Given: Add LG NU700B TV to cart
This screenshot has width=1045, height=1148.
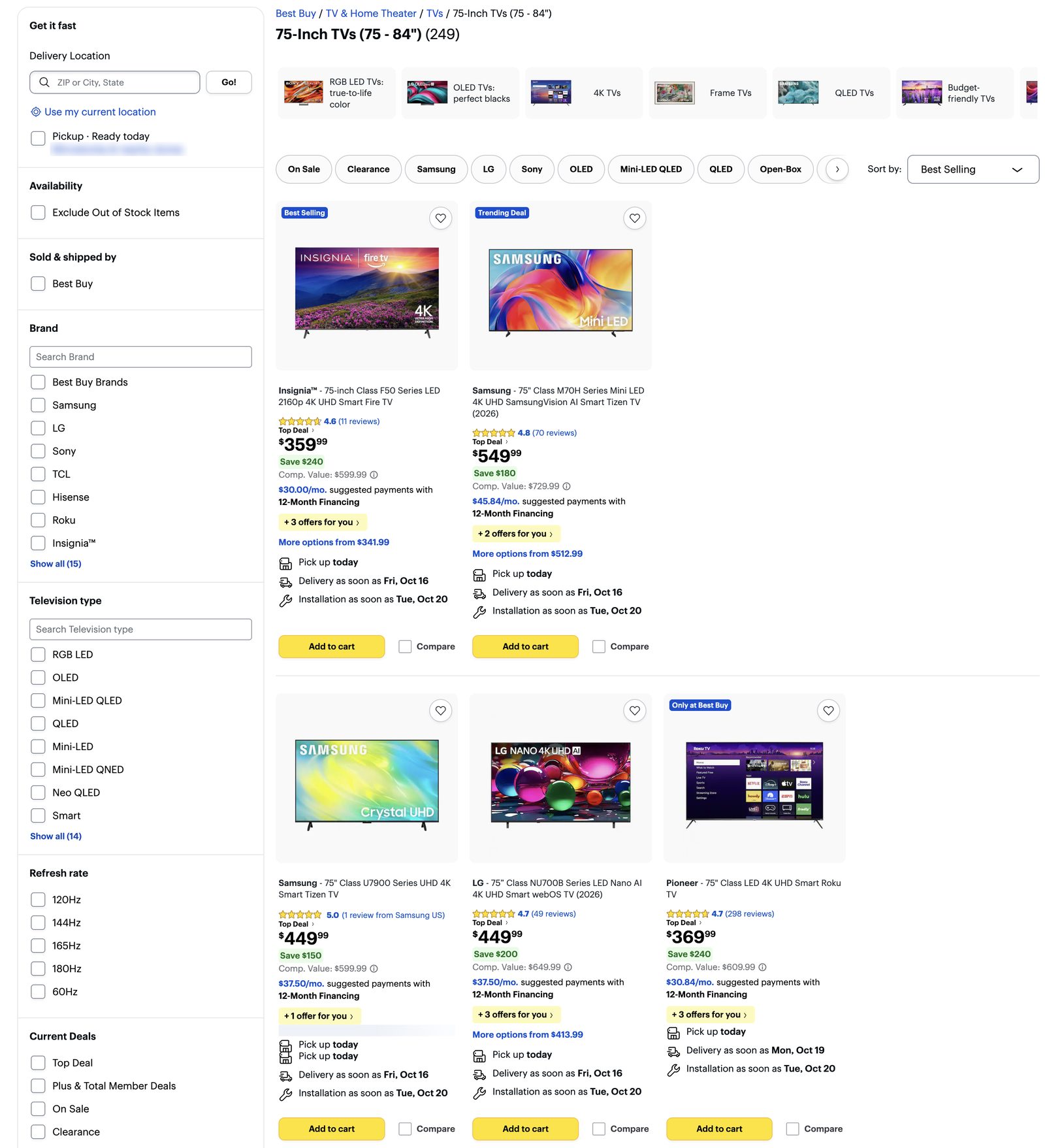Looking at the screenshot, I should pyautogui.click(x=525, y=1128).
